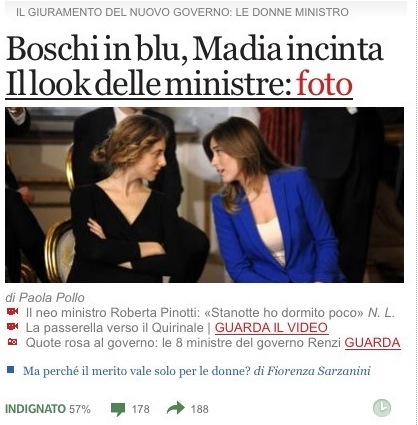Open the photo of the two ministers
Screen dimensions: 418x425
(x=204, y=195)
